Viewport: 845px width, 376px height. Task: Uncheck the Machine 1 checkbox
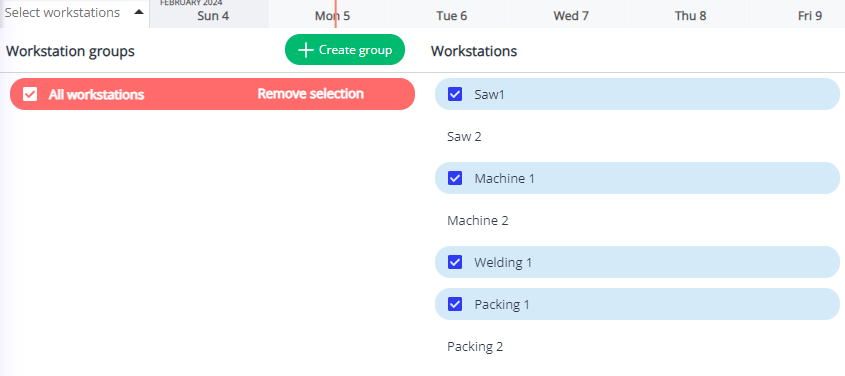point(455,178)
